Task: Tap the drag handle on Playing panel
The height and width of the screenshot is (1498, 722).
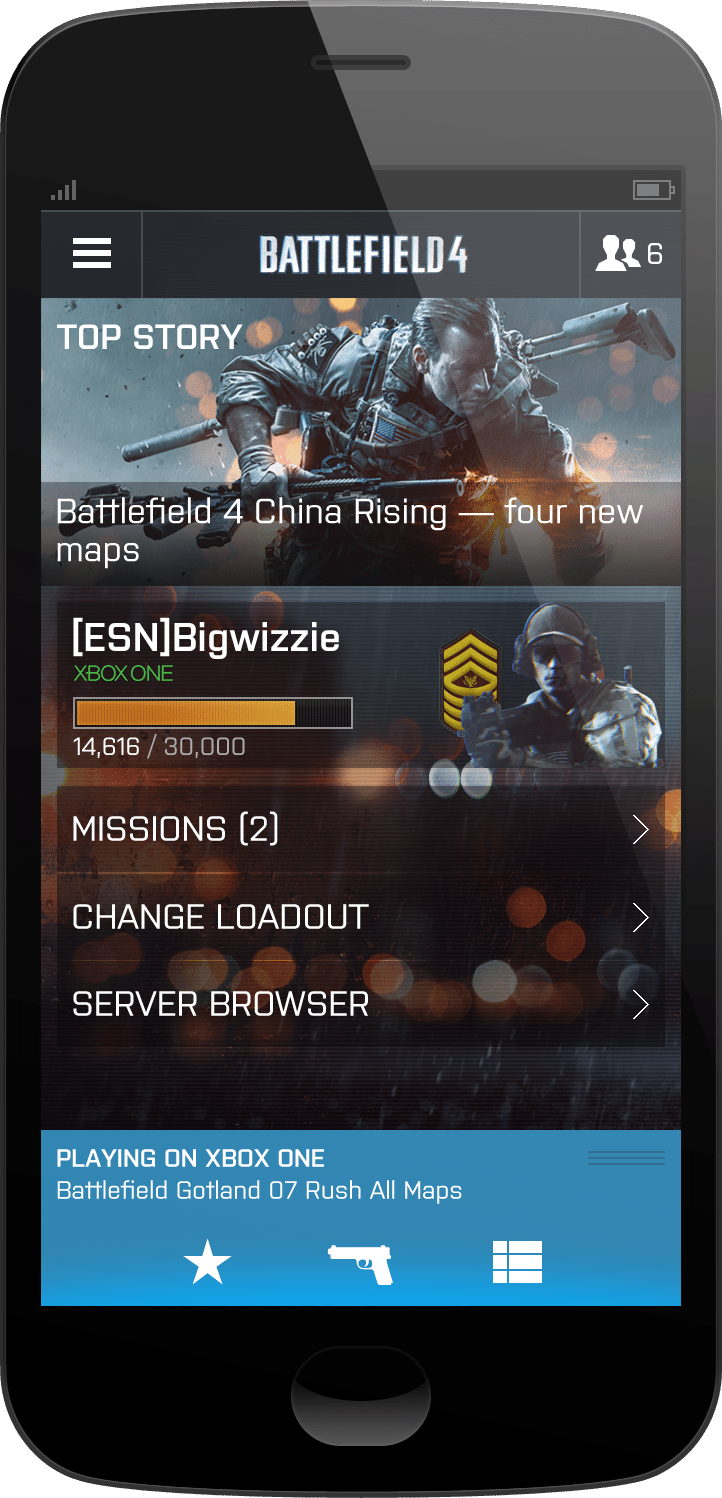Action: [626, 1158]
